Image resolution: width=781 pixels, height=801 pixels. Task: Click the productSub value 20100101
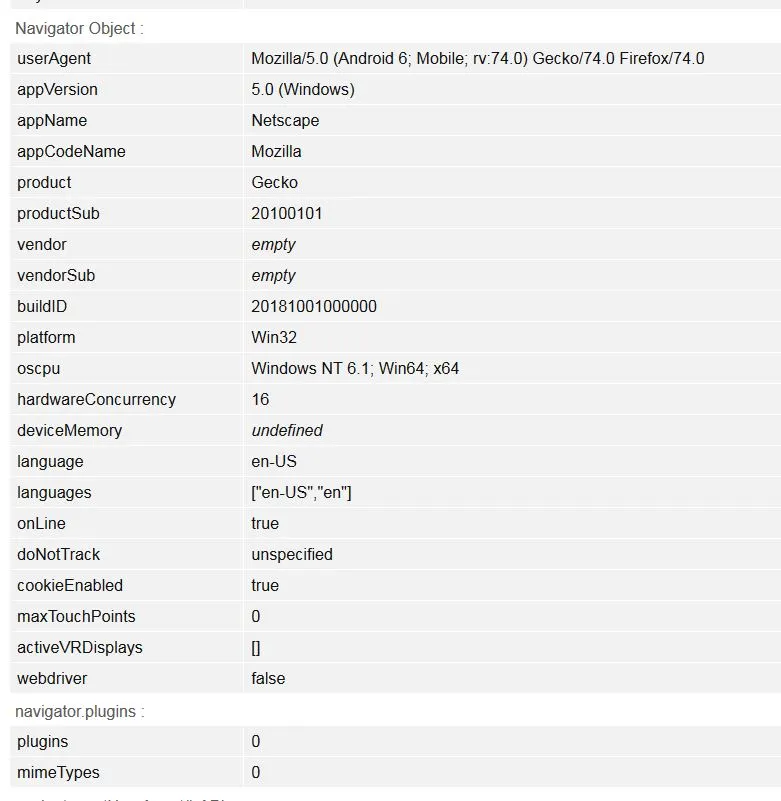coord(287,214)
